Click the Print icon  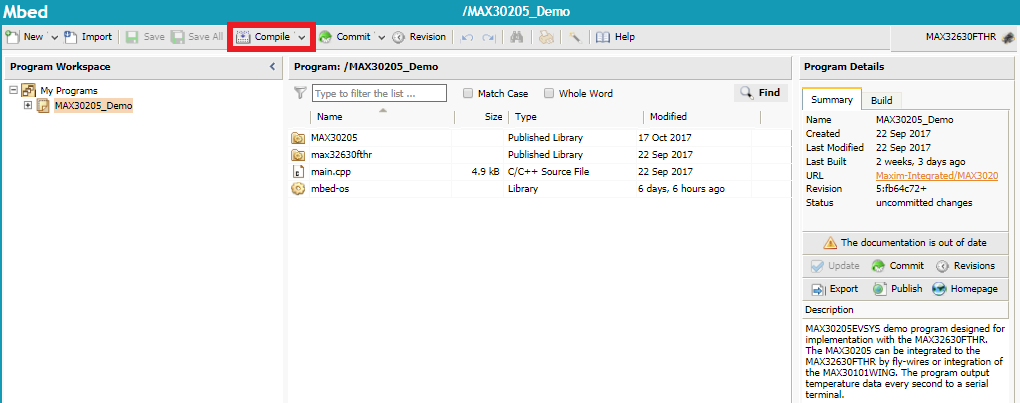tap(546, 38)
